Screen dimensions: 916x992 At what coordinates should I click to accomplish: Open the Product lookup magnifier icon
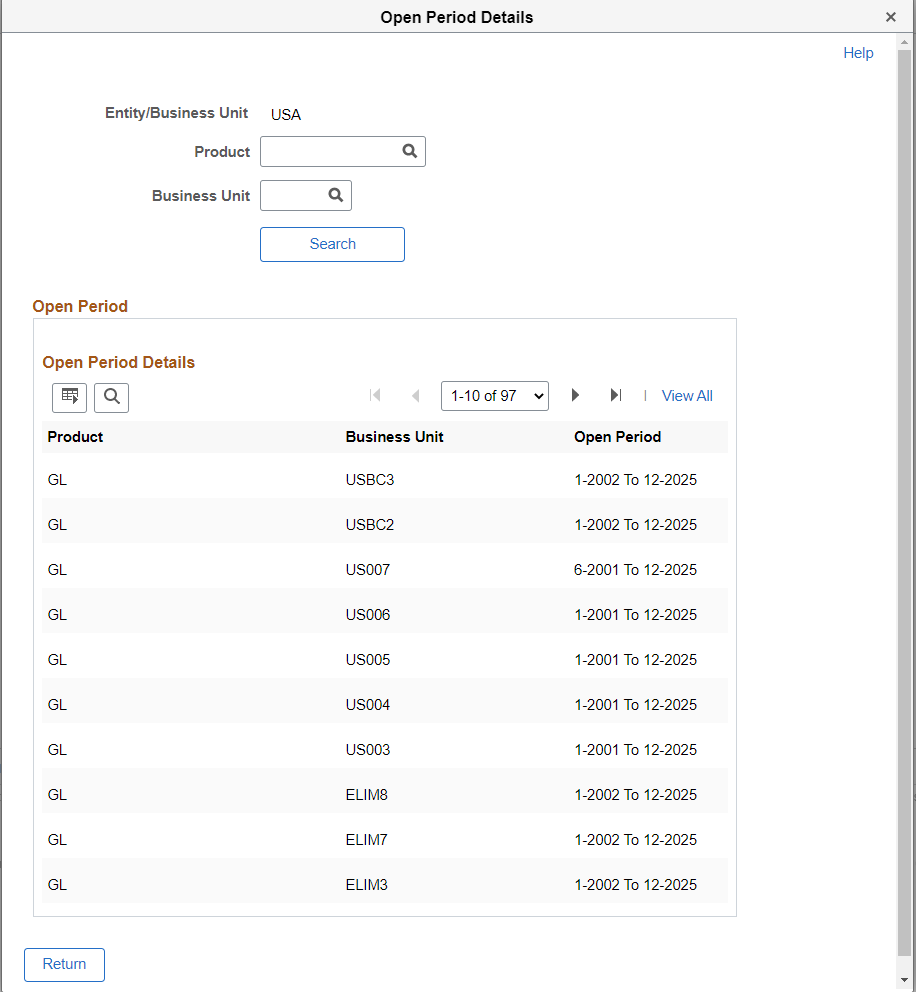tap(410, 151)
